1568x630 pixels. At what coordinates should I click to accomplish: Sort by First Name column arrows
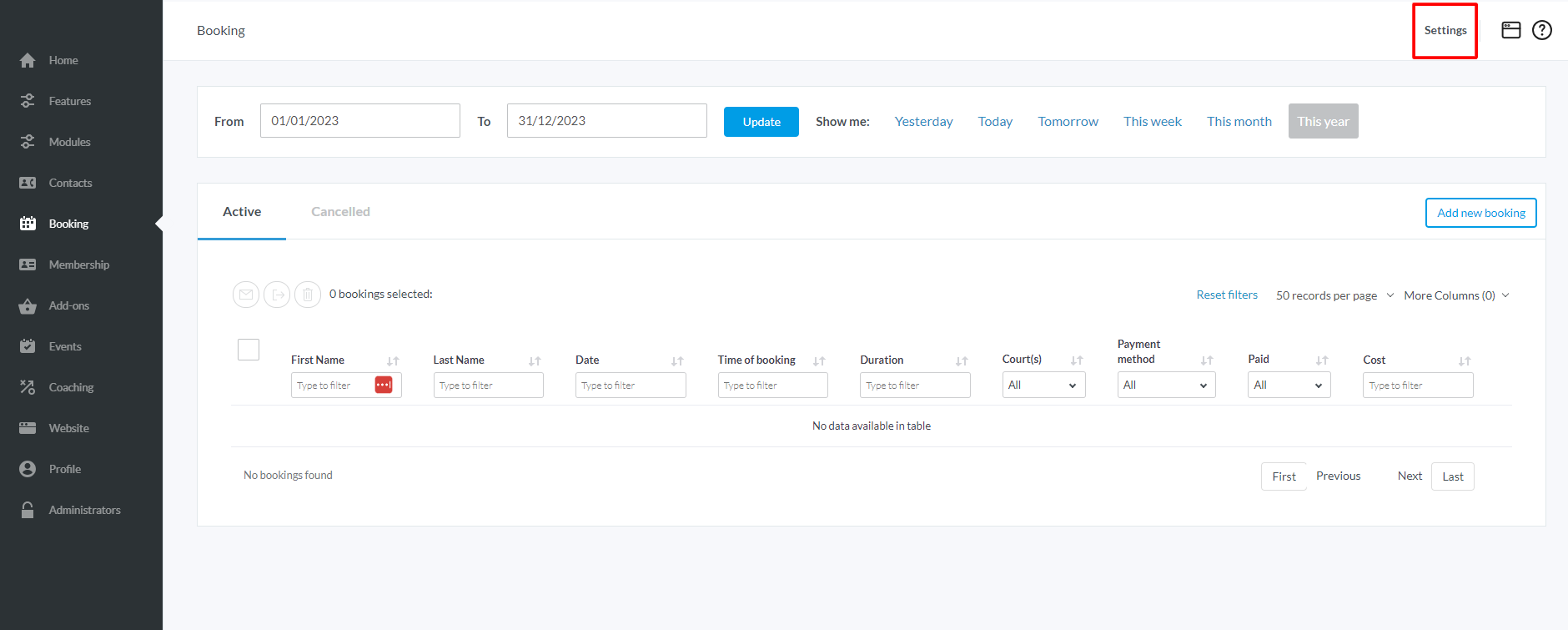tap(393, 361)
